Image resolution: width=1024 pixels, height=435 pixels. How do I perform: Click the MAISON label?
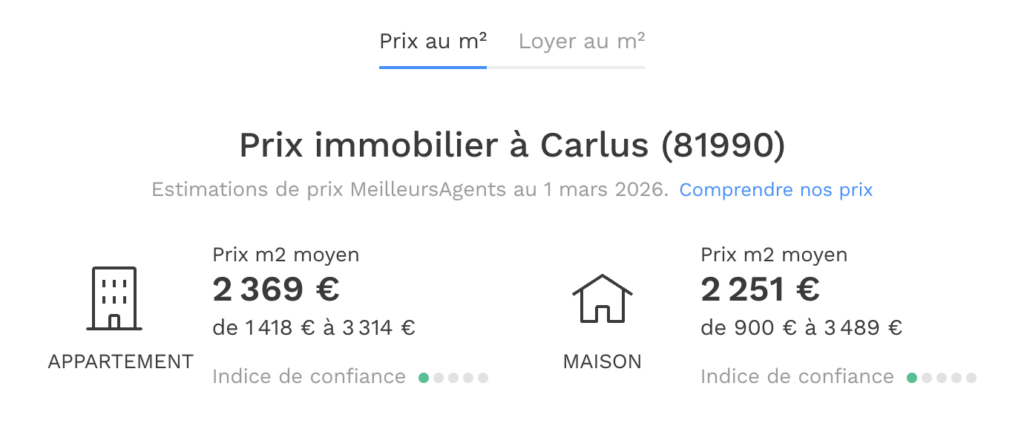602,361
